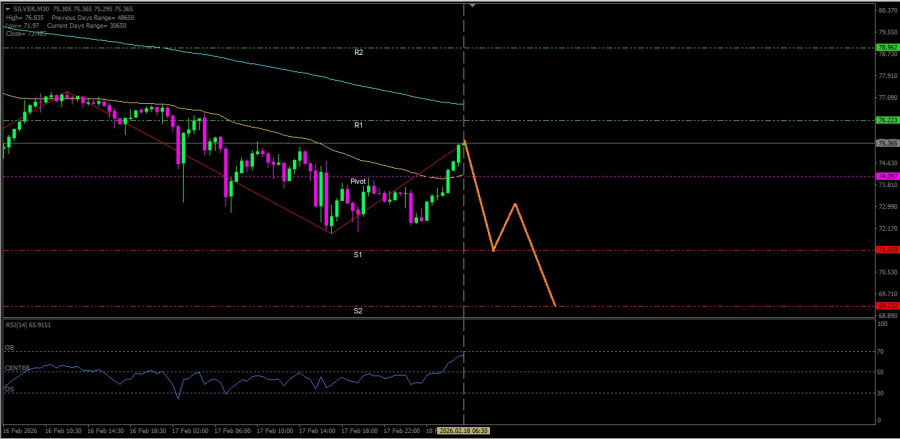Click the OB overbought label in RSI panel
This screenshot has height=439, width=900.
[x=9, y=348]
